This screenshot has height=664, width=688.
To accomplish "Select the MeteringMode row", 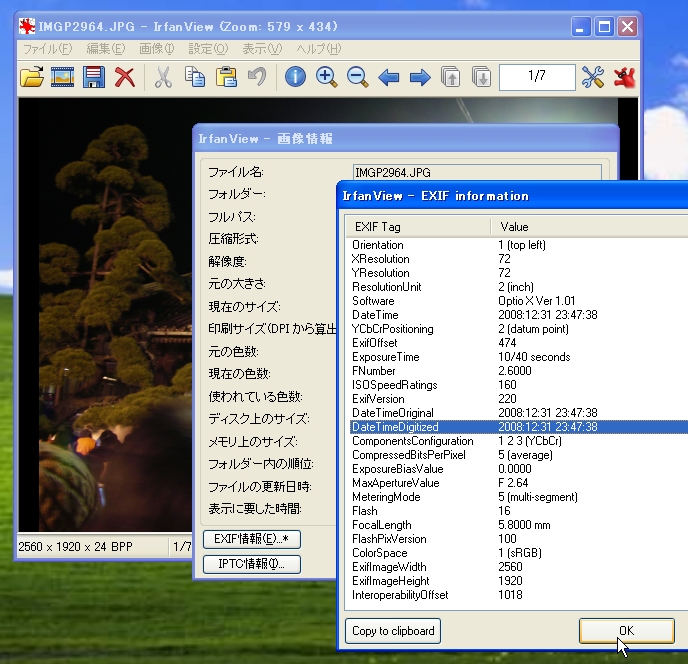I will click(x=519, y=497).
